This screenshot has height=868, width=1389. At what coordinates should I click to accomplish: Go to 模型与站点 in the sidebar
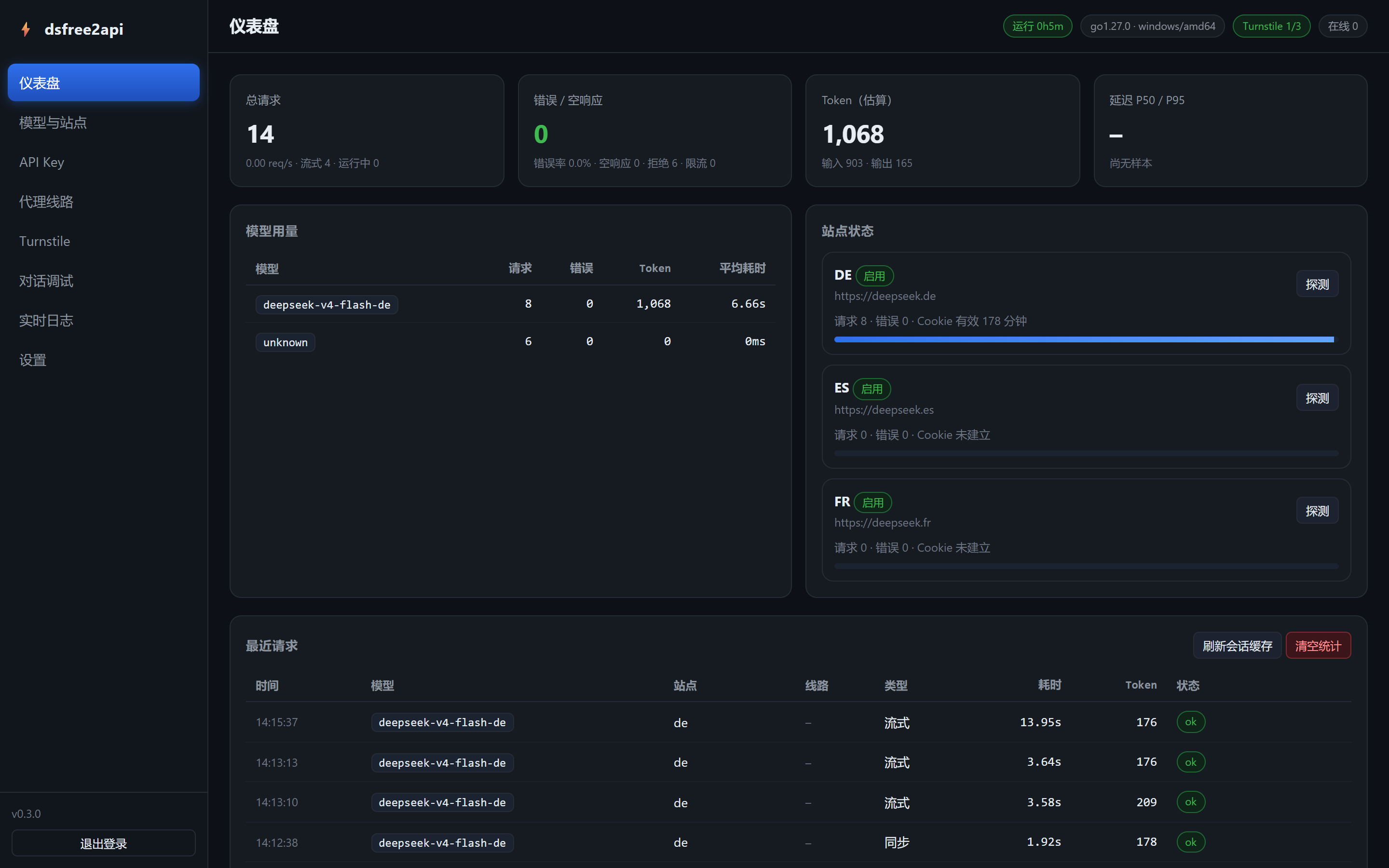pyautogui.click(x=103, y=122)
